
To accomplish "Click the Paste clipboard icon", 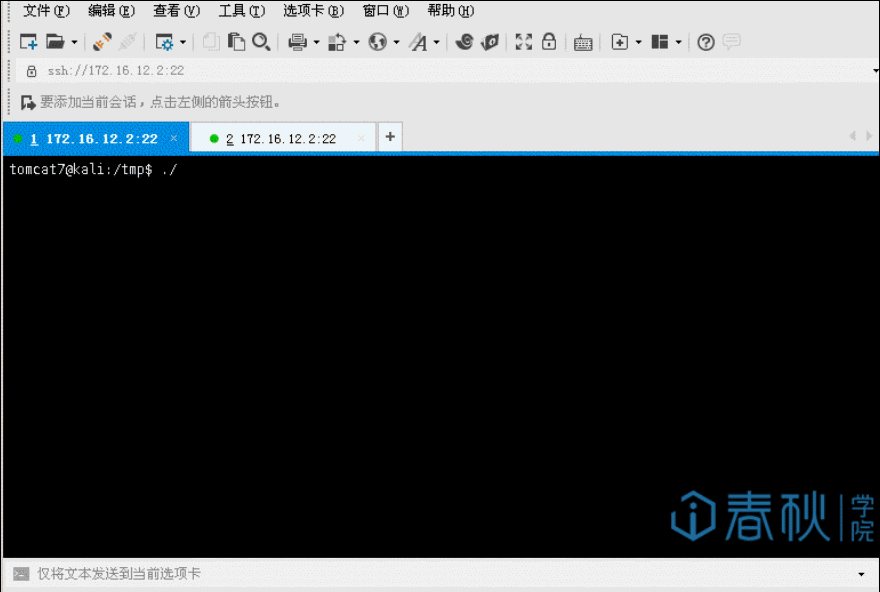I will tap(237, 42).
